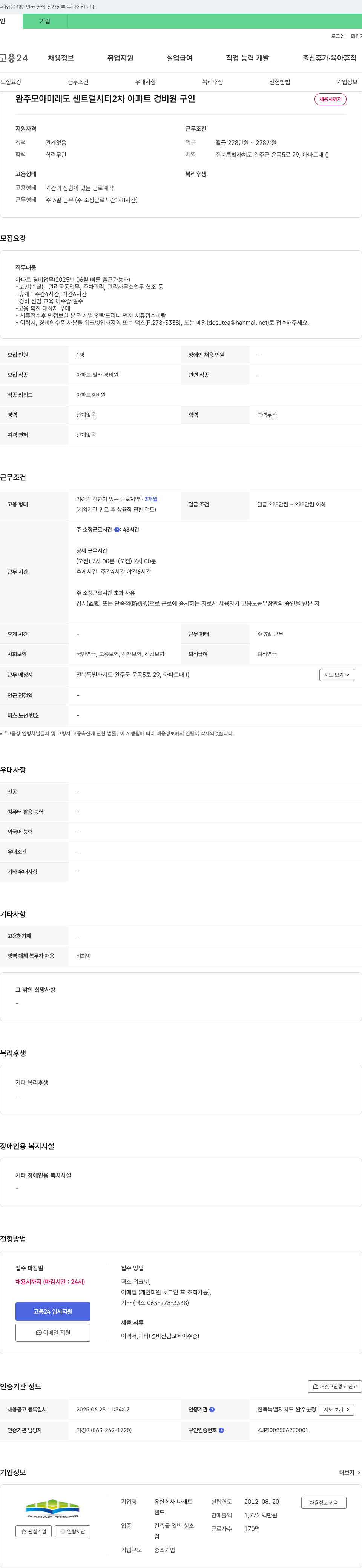Screen dimensions: 362x1568
Task: Add company to favorites with 관심기업
Action: [34, 1531]
